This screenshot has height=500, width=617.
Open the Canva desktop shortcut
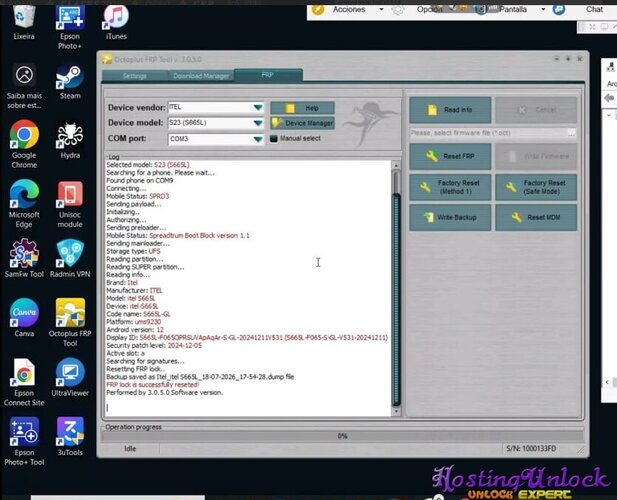(24, 318)
